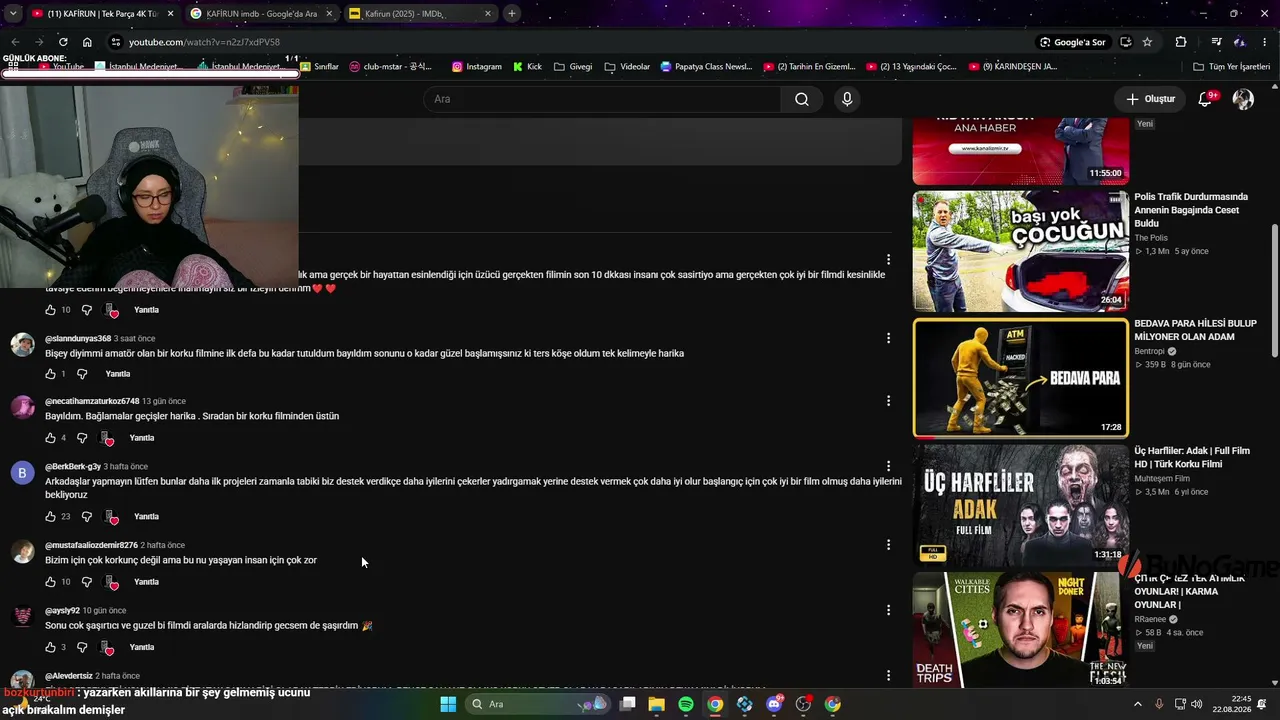Dislike the @necatihamzaturkoz6748 comment
Screen dimensions: 1280x720
(82, 438)
